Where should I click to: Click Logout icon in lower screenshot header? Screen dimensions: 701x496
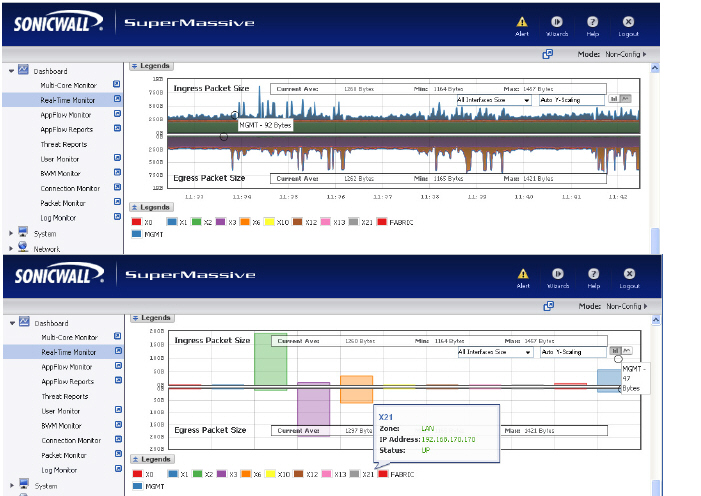pyautogui.click(x=629, y=274)
